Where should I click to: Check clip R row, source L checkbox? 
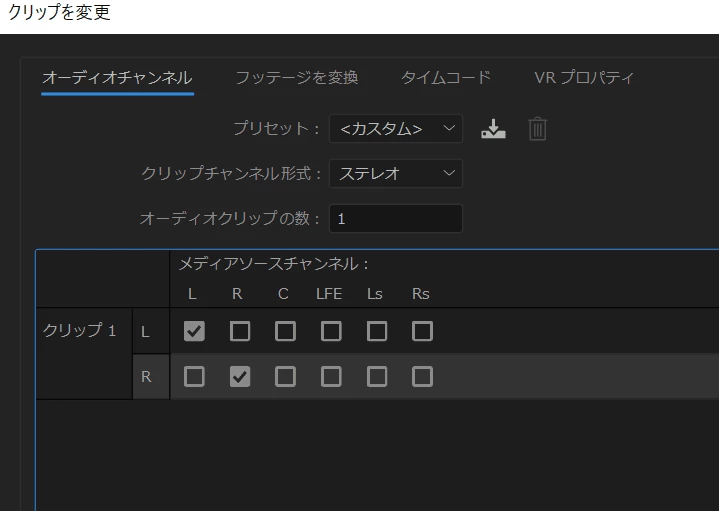[194, 377]
